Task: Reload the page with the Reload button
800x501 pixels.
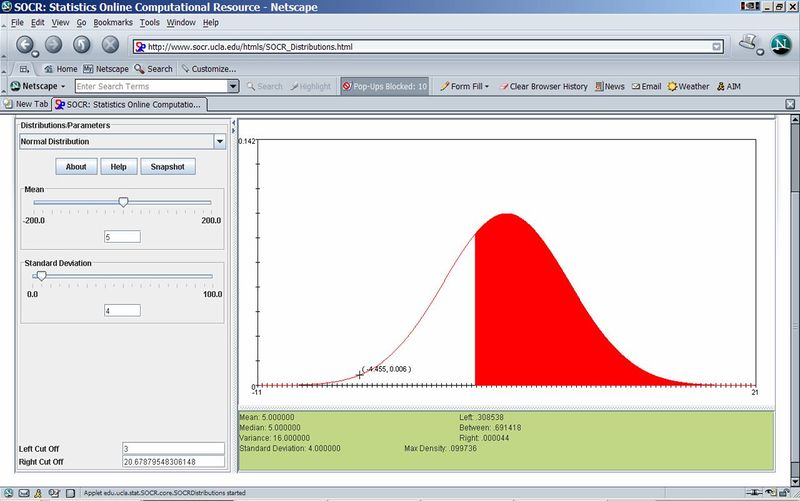Action: [82, 45]
